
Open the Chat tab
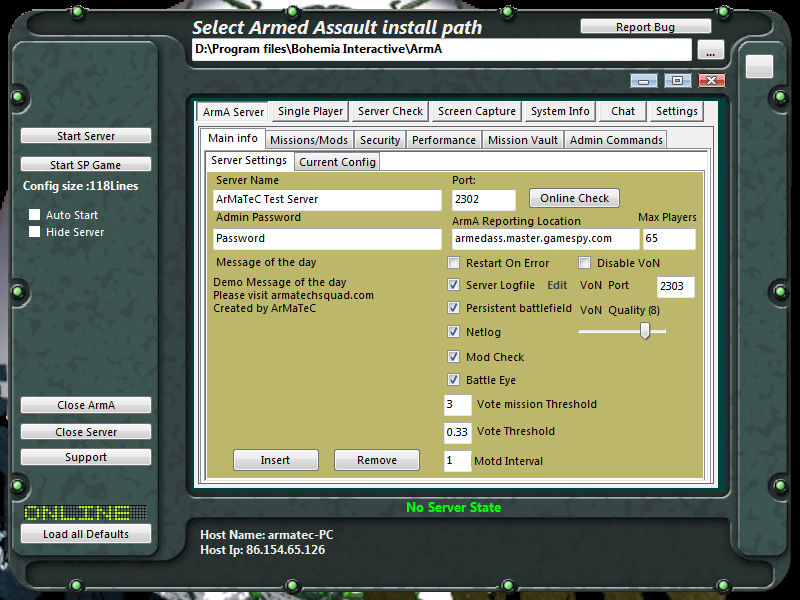click(623, 111)
